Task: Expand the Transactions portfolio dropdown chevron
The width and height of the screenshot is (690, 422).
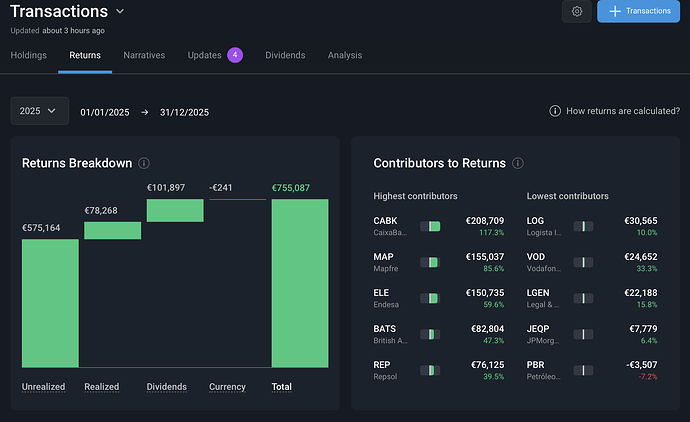Action: point(120,12)
